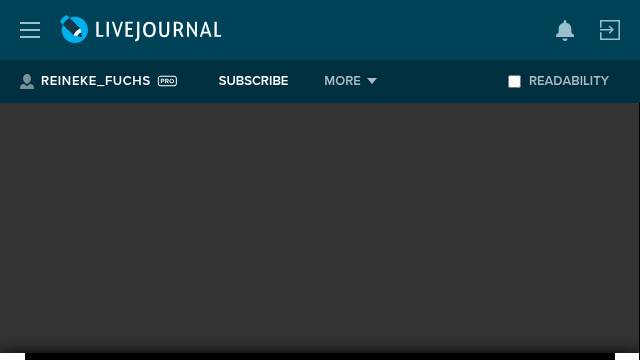Toggle the Readability checkbox
The image size is (640, 360).
[x=514, y=81]
